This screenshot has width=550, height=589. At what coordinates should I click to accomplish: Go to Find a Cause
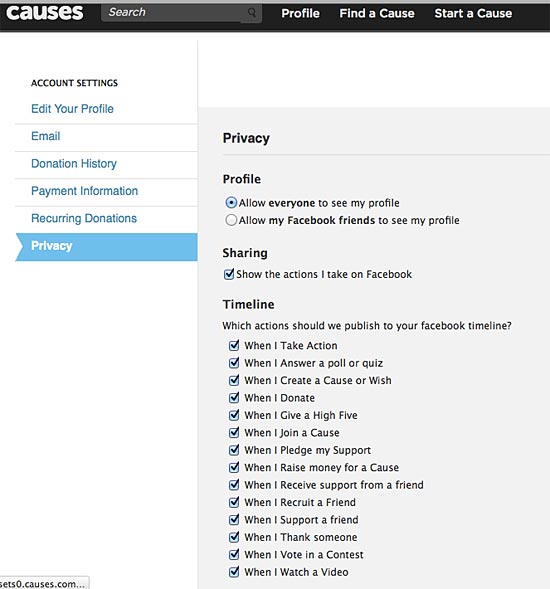click(x=377, y=13)
